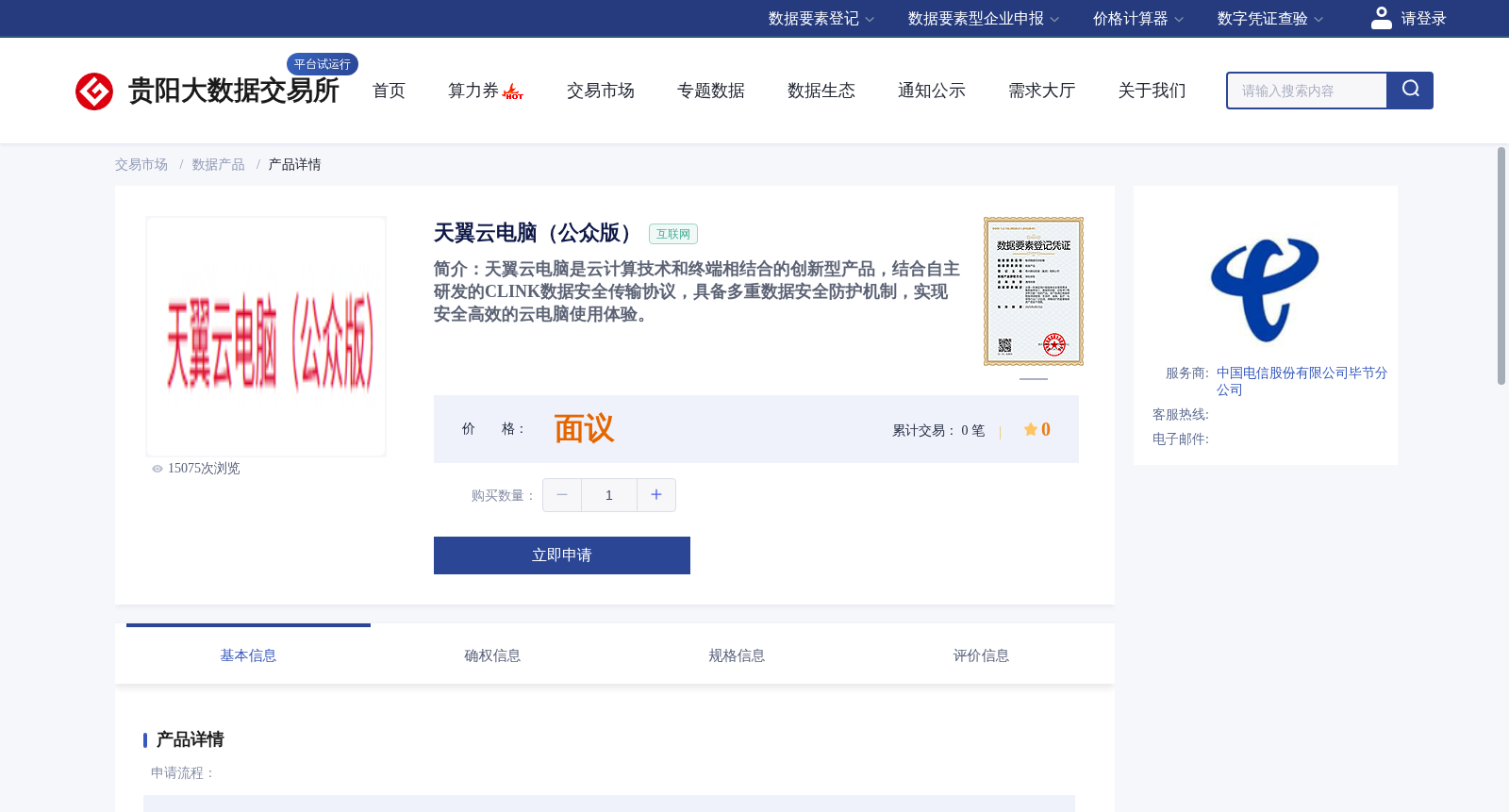Image resolution: width=1509 pixels, height=812 pixels.
Task: Go to 交易市场 in breadcrumb
Action: click(141, 165)
